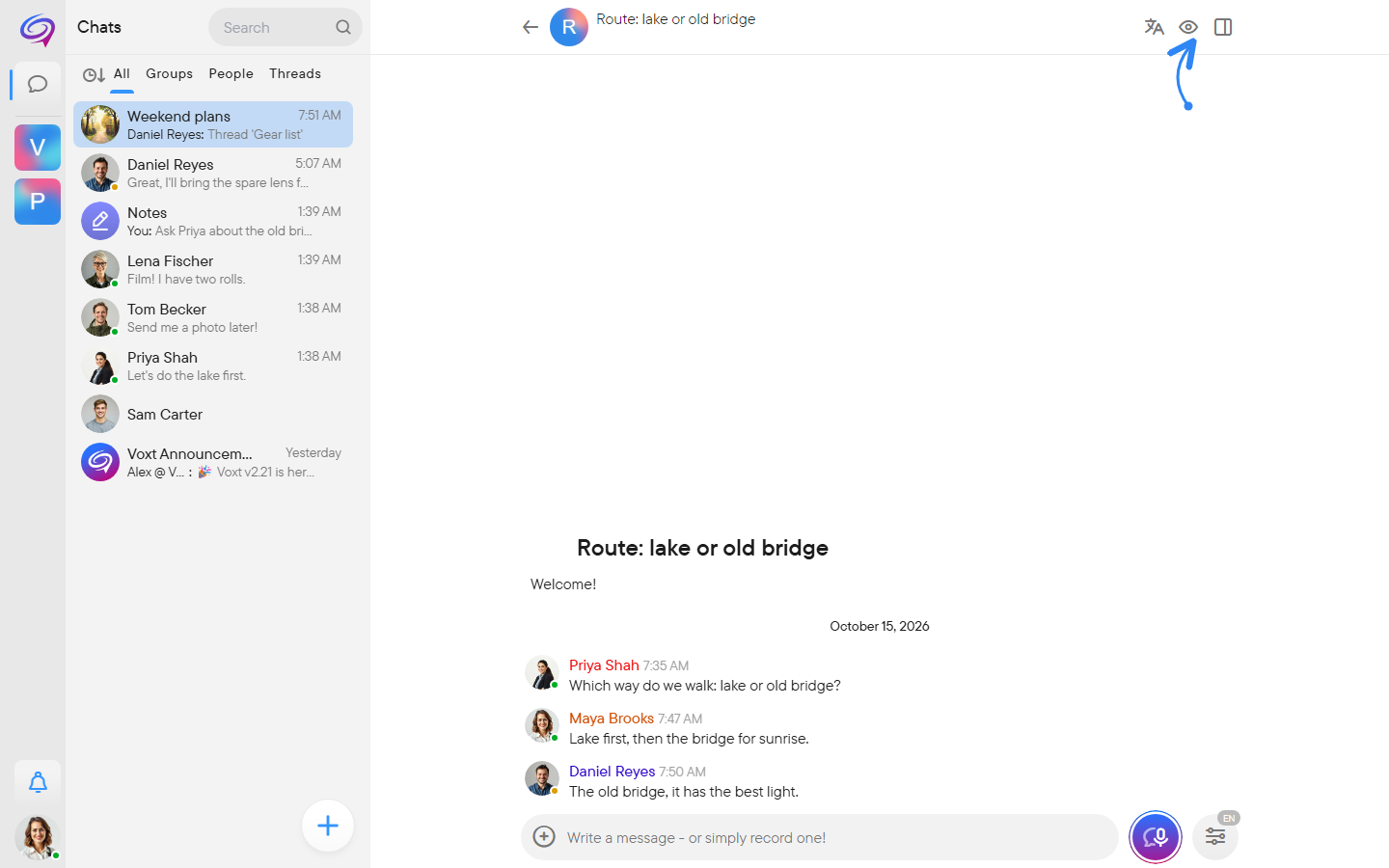This screenshot has height=868, width=1389.
Task: Switch to the Groups tab
Action: click(169, 74)
